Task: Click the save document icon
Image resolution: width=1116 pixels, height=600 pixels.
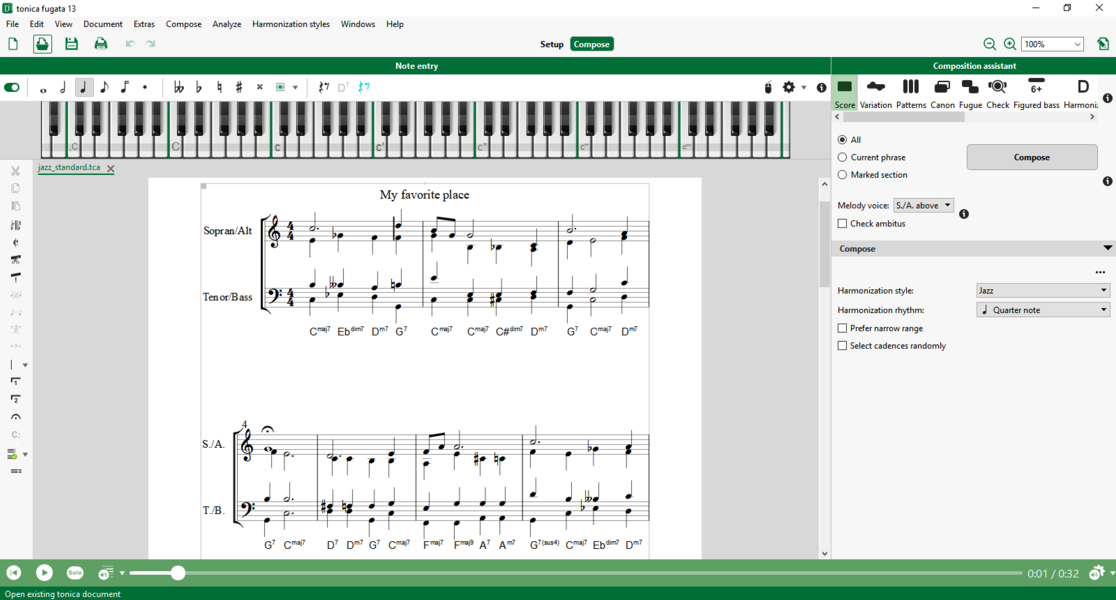Action: click(x=71, y=44)
